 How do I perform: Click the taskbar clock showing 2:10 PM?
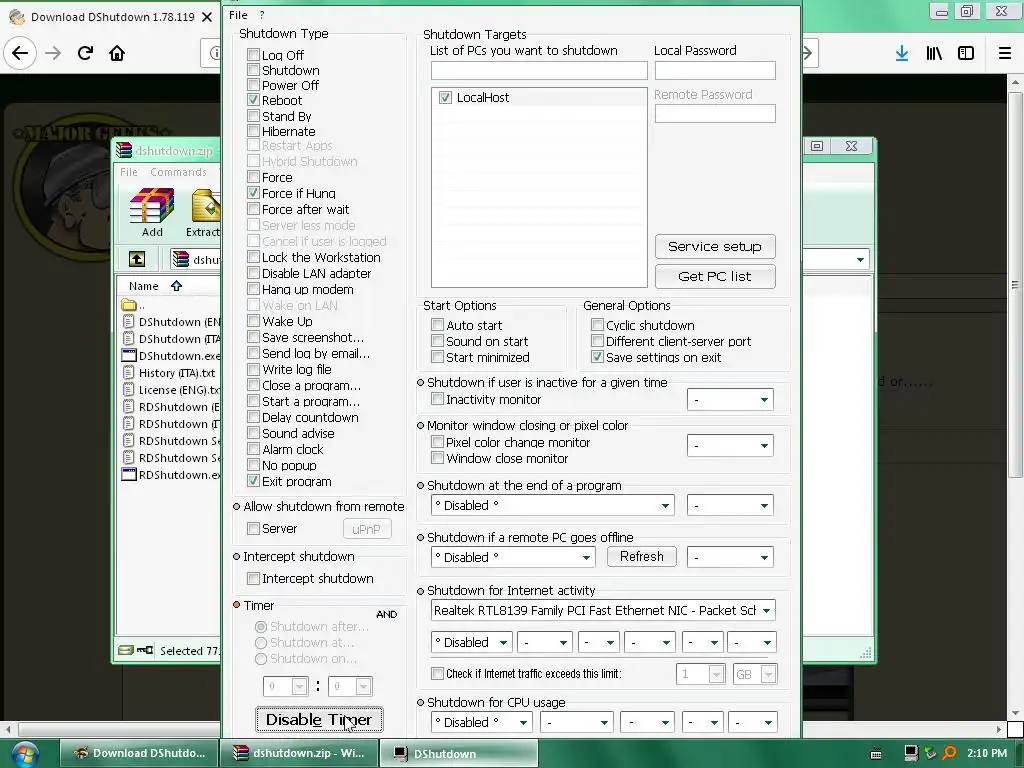987,753
